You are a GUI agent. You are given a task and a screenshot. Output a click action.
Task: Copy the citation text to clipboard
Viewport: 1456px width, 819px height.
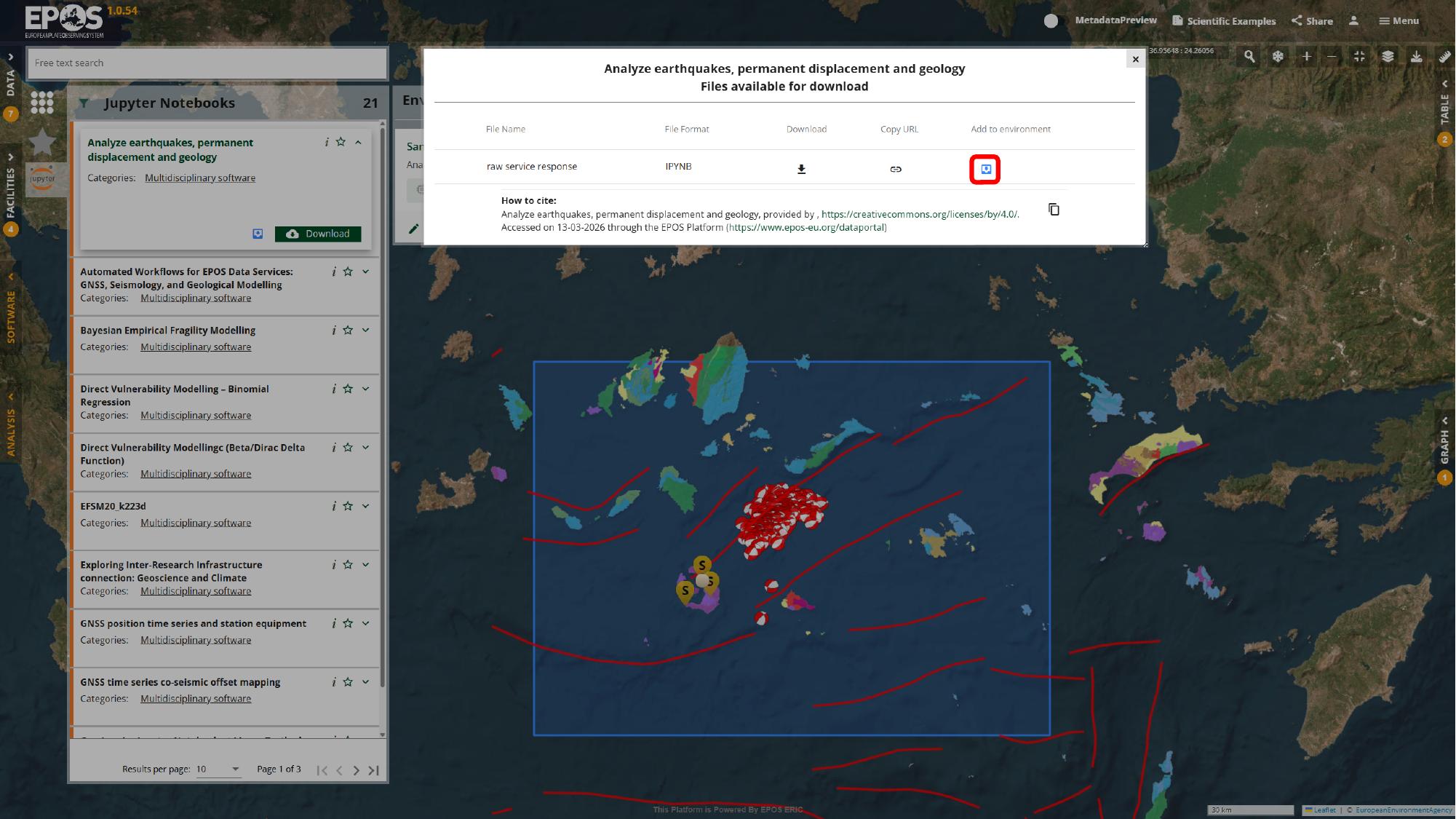pos(1053,210)
